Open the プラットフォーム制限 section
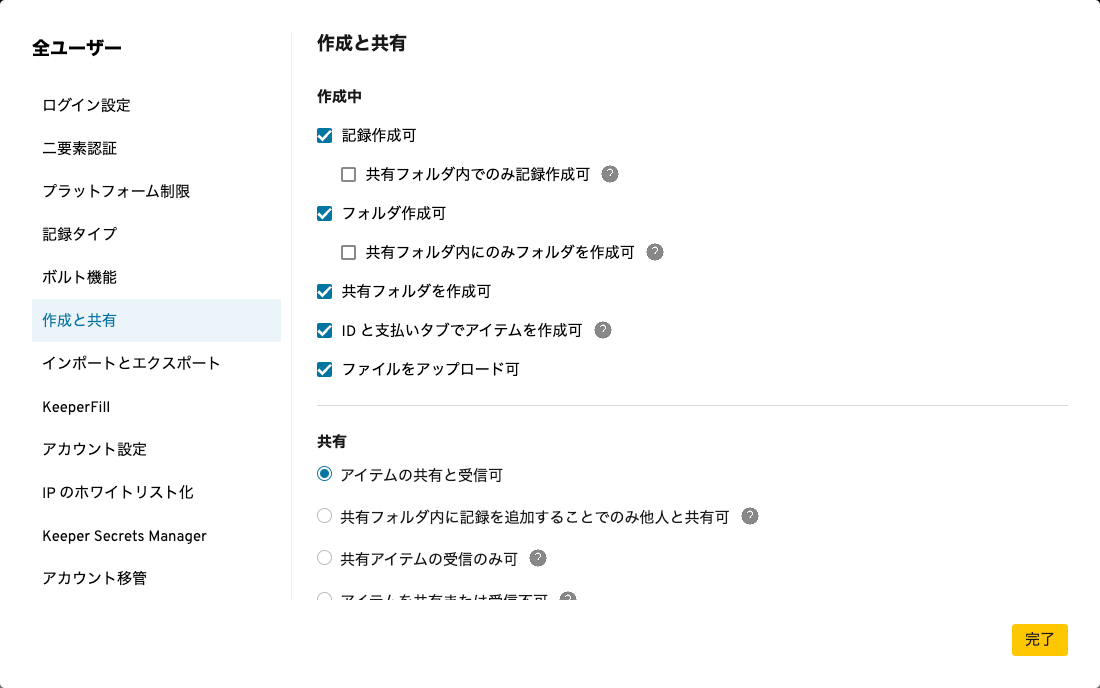The height and width of the screenshot is (688, 1100). [116, 191]
